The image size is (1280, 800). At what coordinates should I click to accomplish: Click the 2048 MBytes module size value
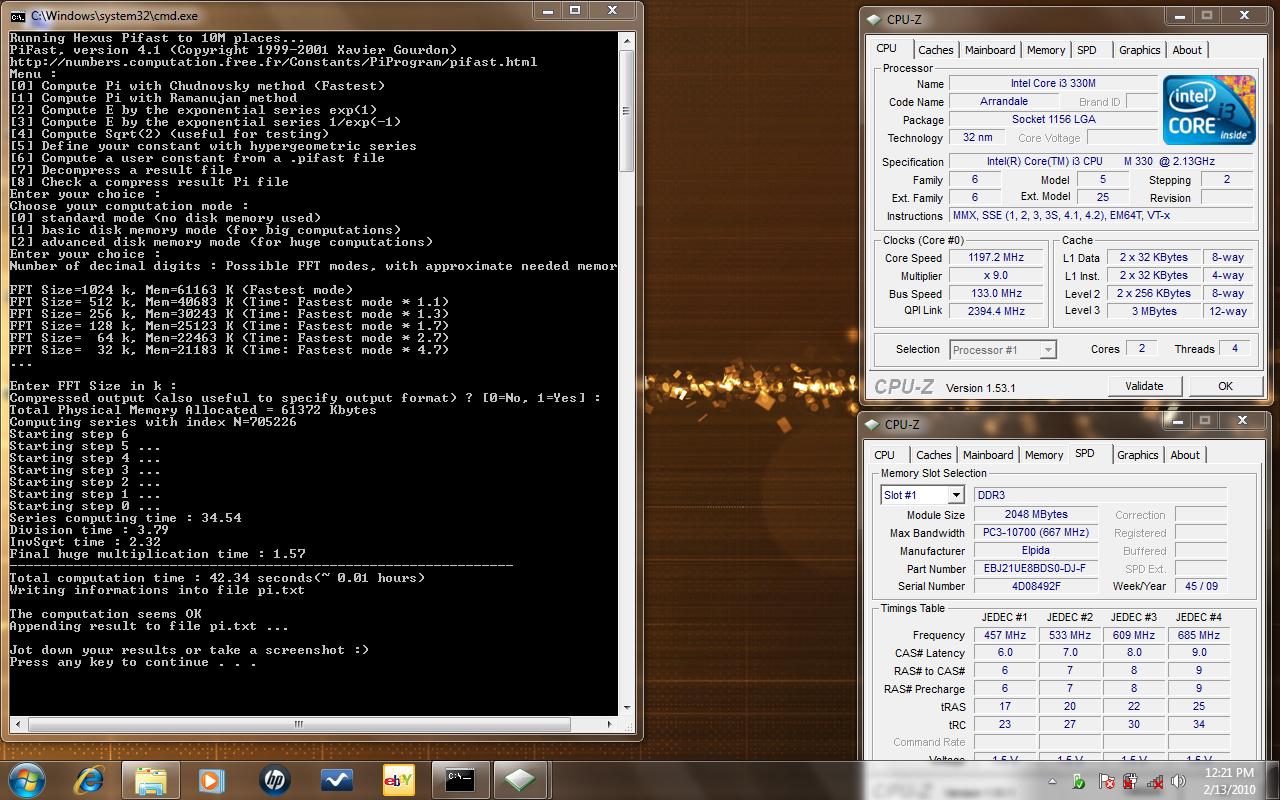tap(1036, 515)
